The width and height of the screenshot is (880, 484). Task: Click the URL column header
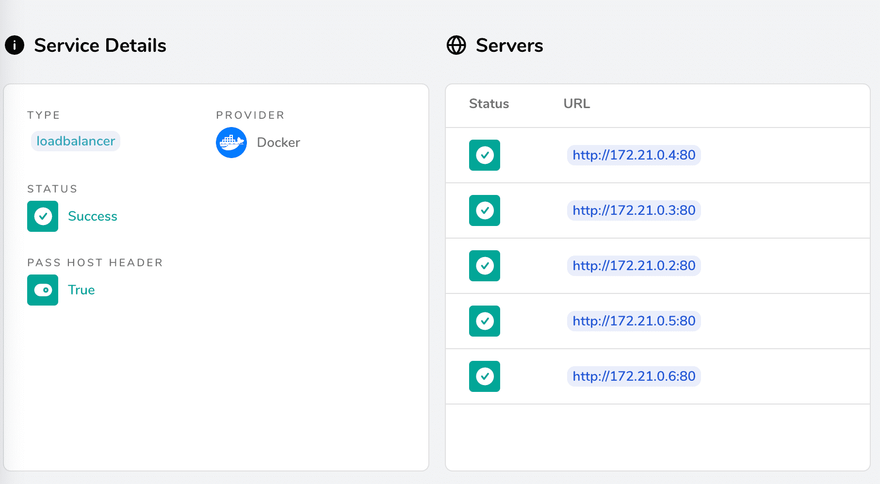pyautogui.click(x=576, y=104)
